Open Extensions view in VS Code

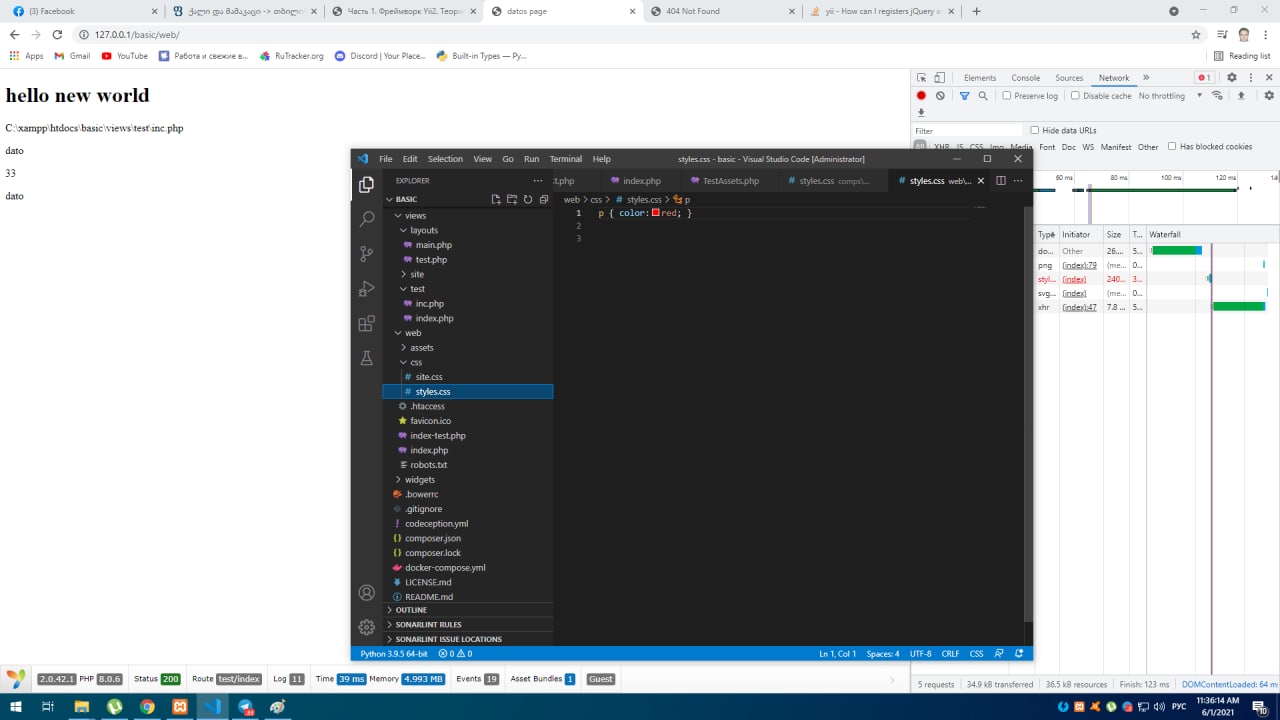pyautogui.click(x=366, y=324)
